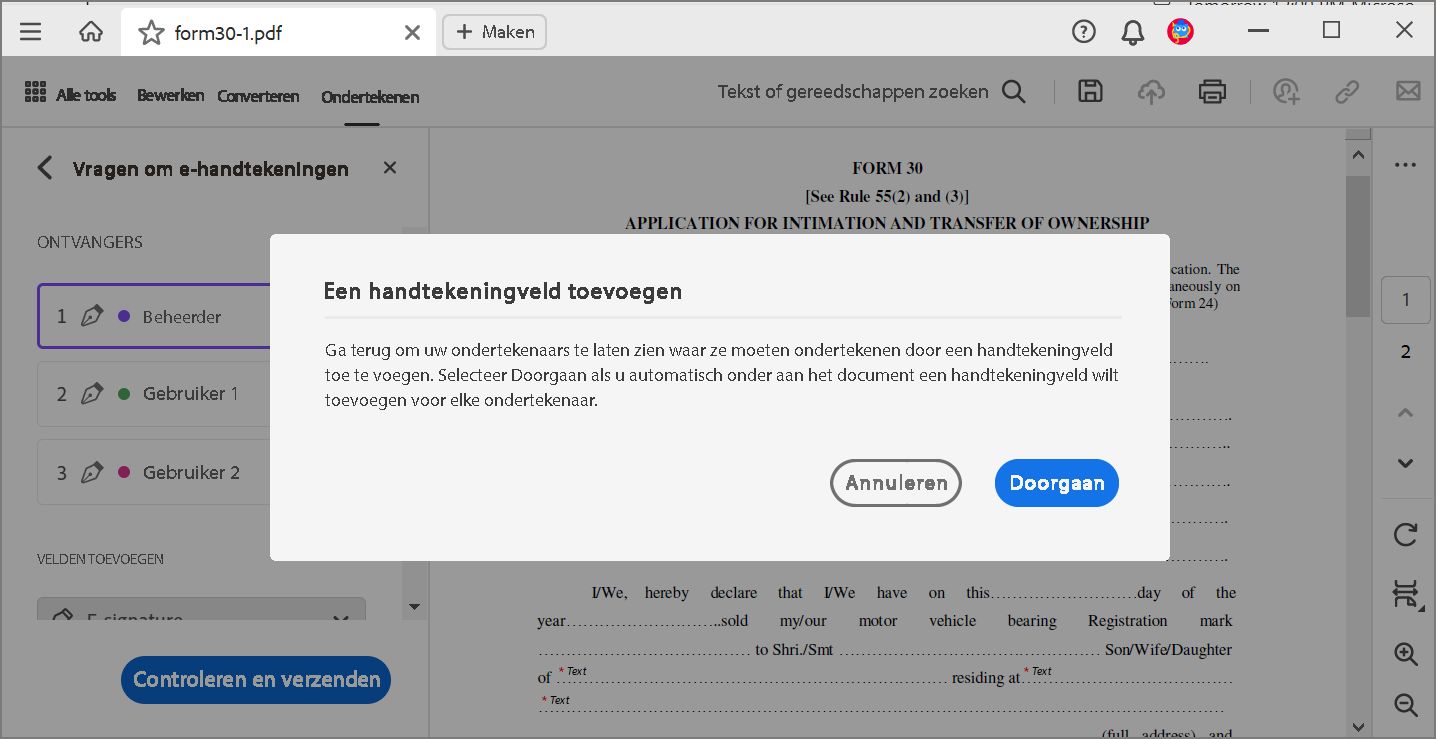Go back using the Vragen om e-handtekeningen chevron
Image resolution: width=1436 pixels, height=739 pixels.
[44, 168]
